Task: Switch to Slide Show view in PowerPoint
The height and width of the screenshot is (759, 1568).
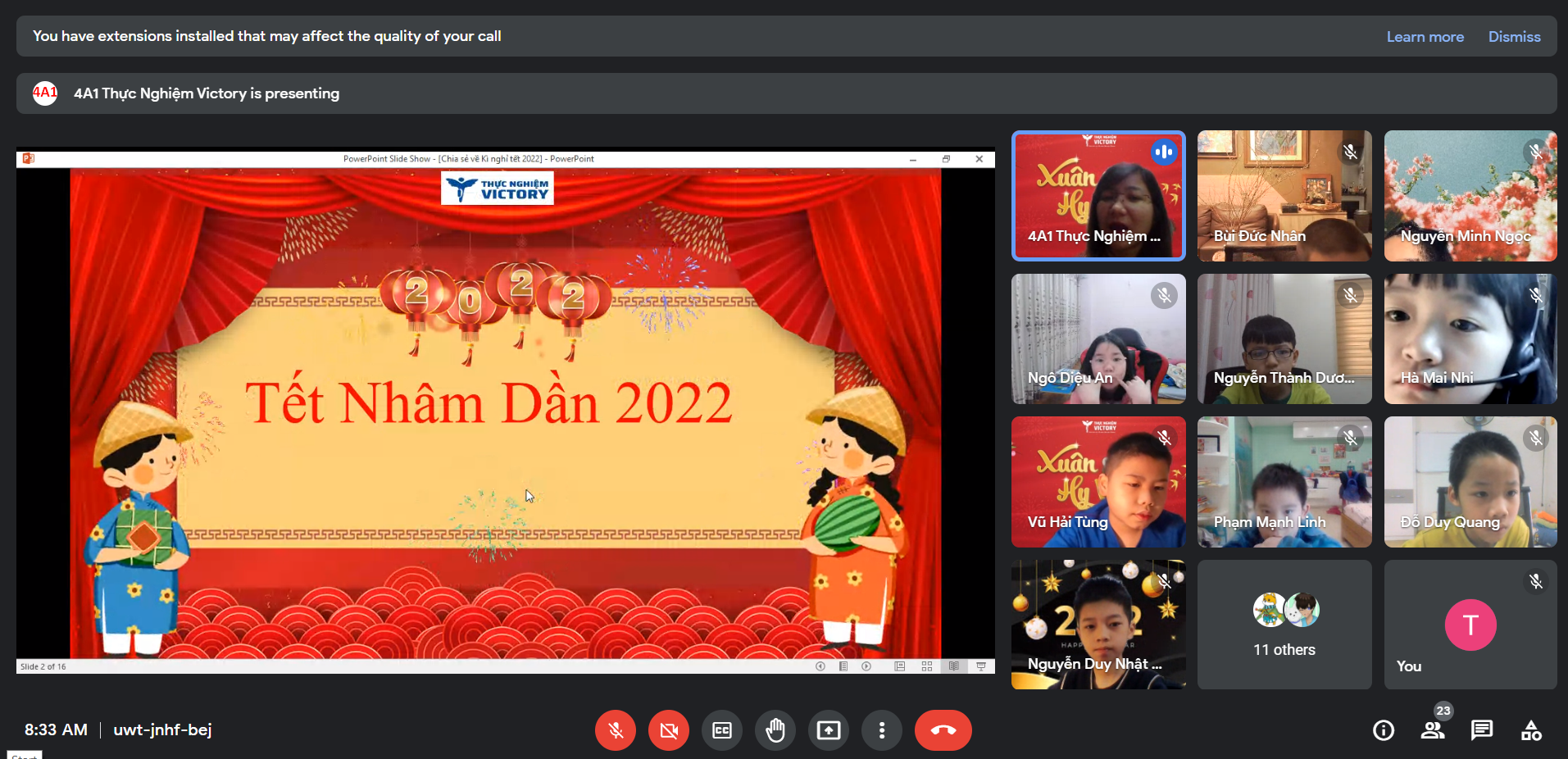Action: pos(981,666)
